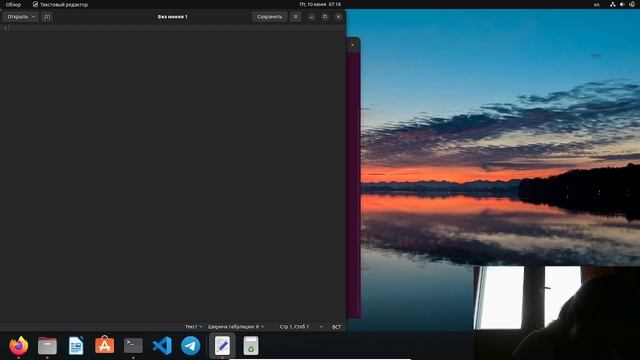Open the Текст syntax highlighting dropdown
The image size is (640, 360).
point(193,327)
